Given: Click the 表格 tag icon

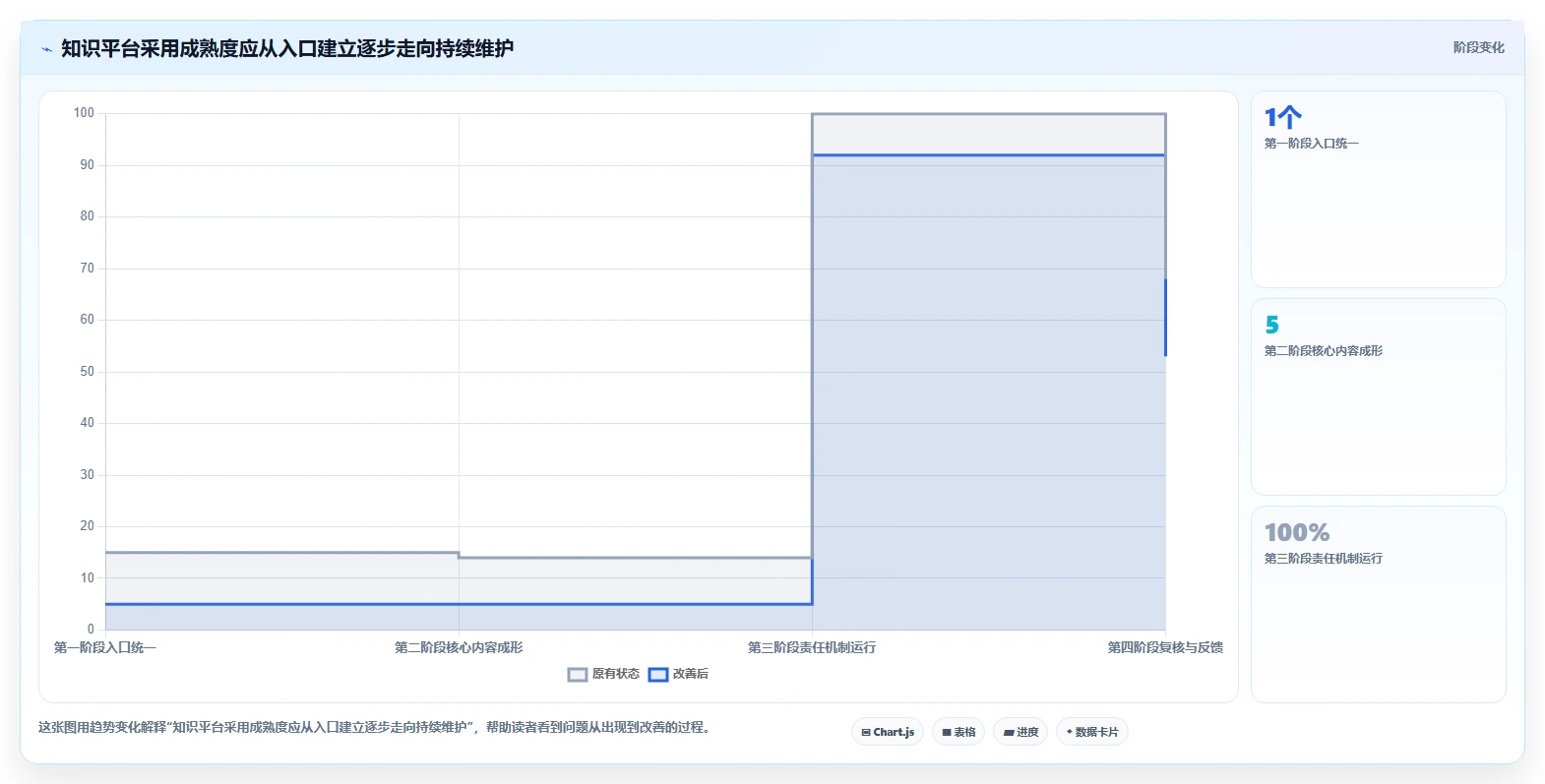Looking at the screenshot, I should [x=947, y=733].
